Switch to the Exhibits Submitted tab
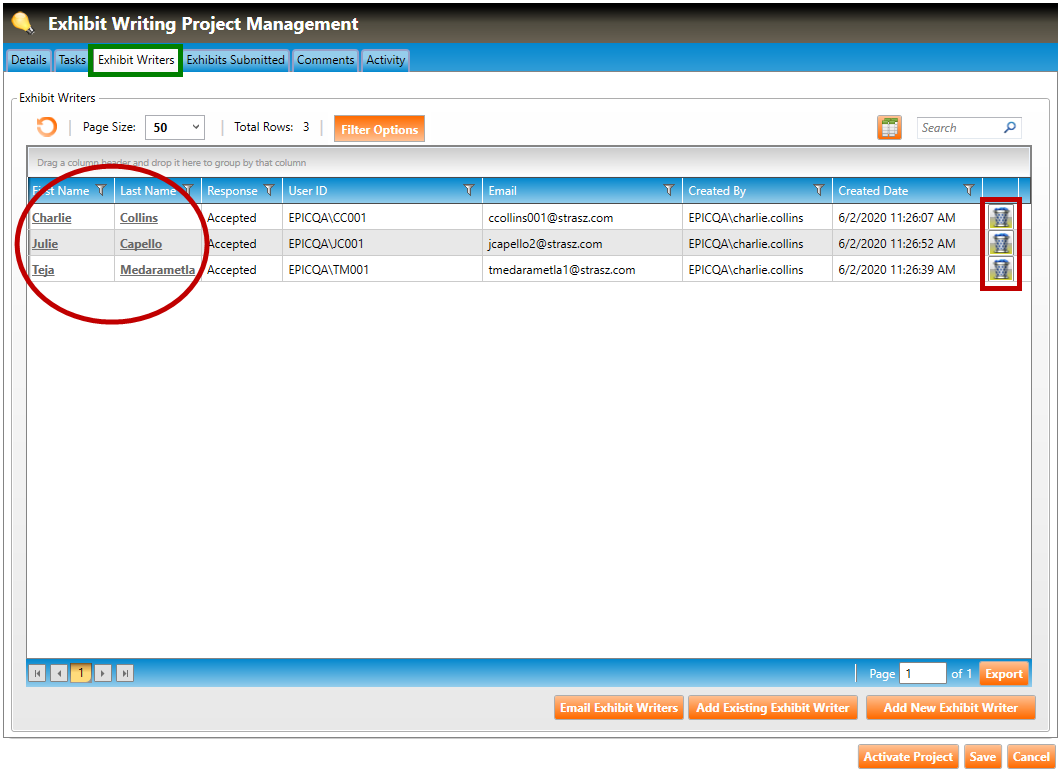The image size is (1061, 774). click(236, 60)
